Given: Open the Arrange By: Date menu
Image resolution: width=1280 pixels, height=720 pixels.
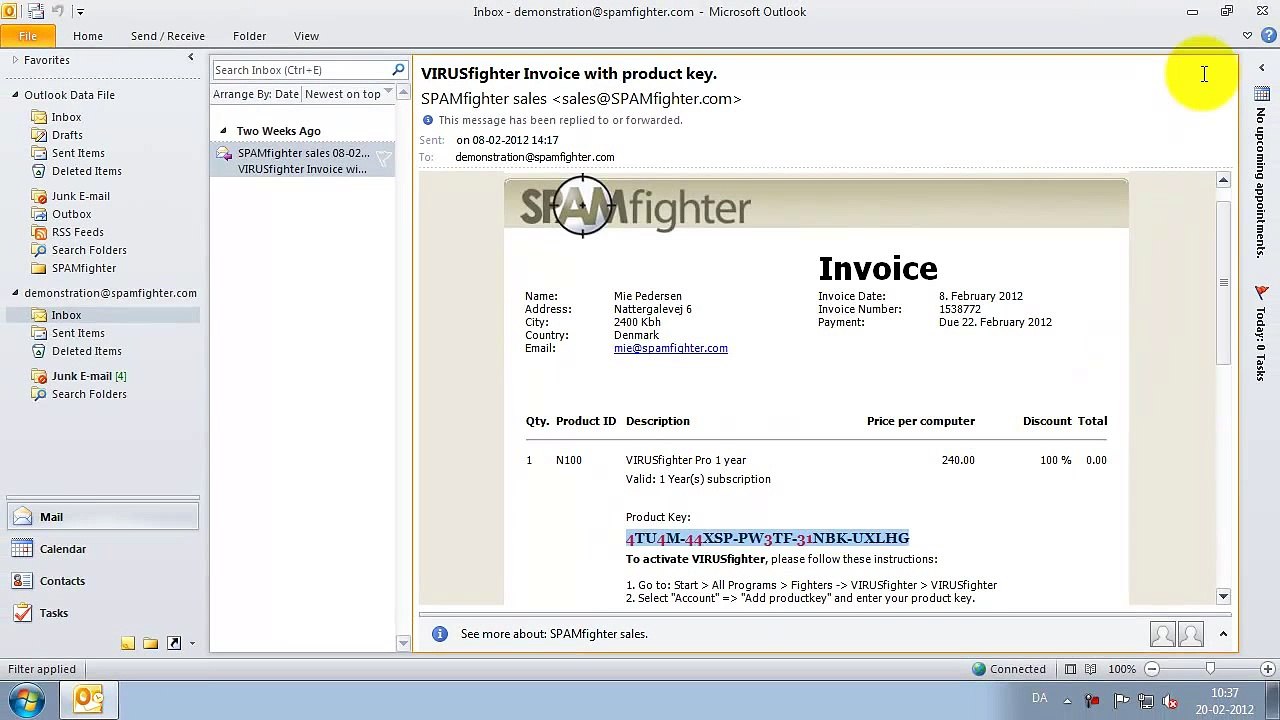Looking at the screenshot, I should coord(256,94).
